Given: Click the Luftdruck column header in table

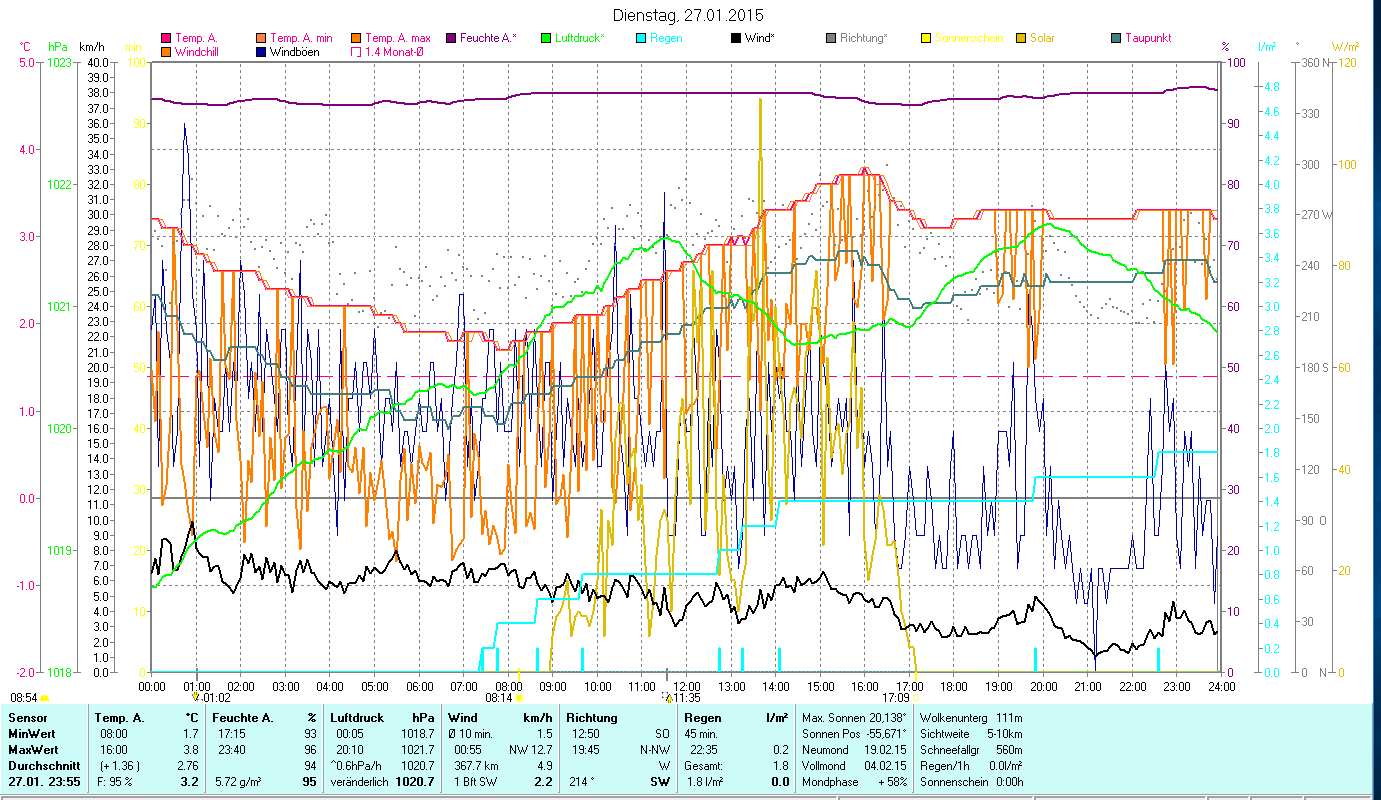Looking at the screenshot, I should pyautogui.click(x=357, y=717).
